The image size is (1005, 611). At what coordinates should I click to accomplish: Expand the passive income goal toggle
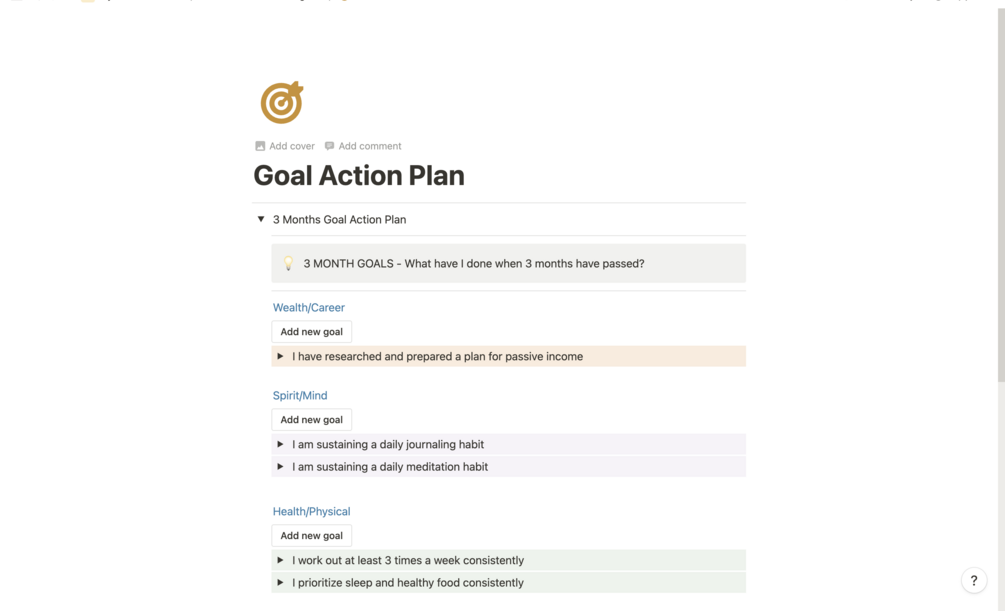[x=280, y=356]
